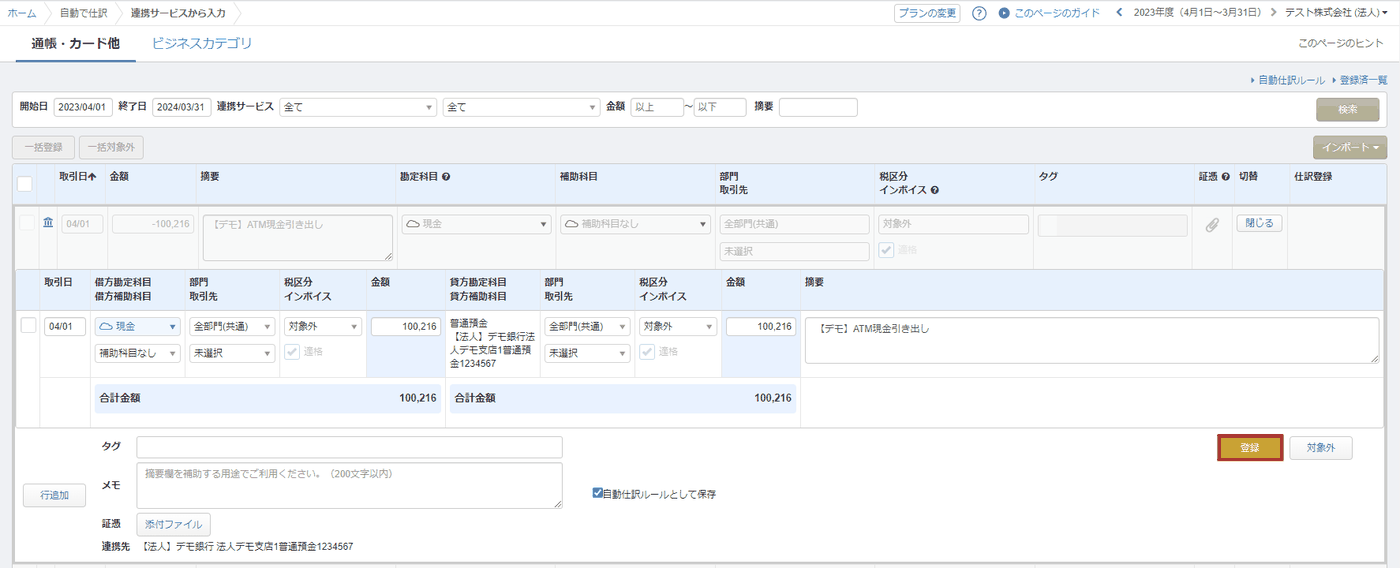Image resolution: width=1400 pixels, height=568 pixels.
Task: Click help icon next to 勘定科目 header
Action: (446, 176)
